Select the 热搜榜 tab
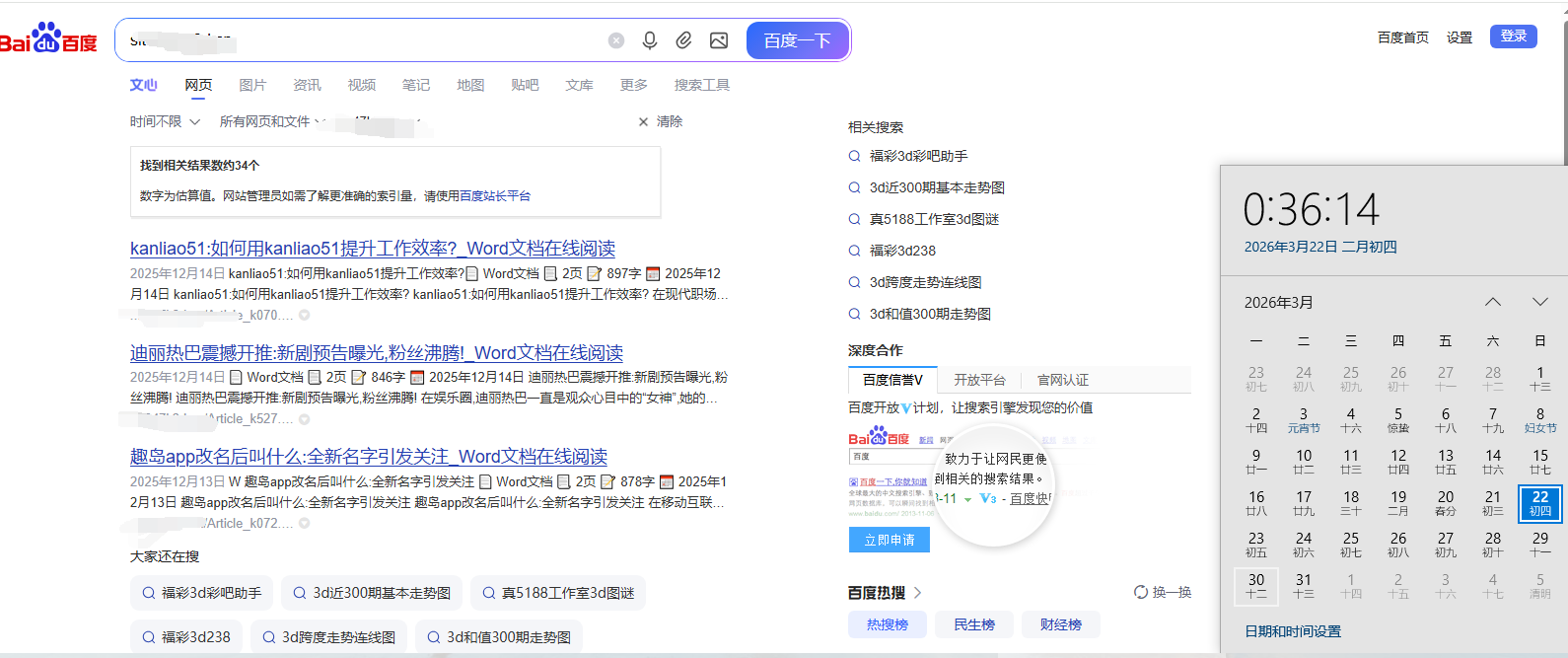 [x=888, y=624]
